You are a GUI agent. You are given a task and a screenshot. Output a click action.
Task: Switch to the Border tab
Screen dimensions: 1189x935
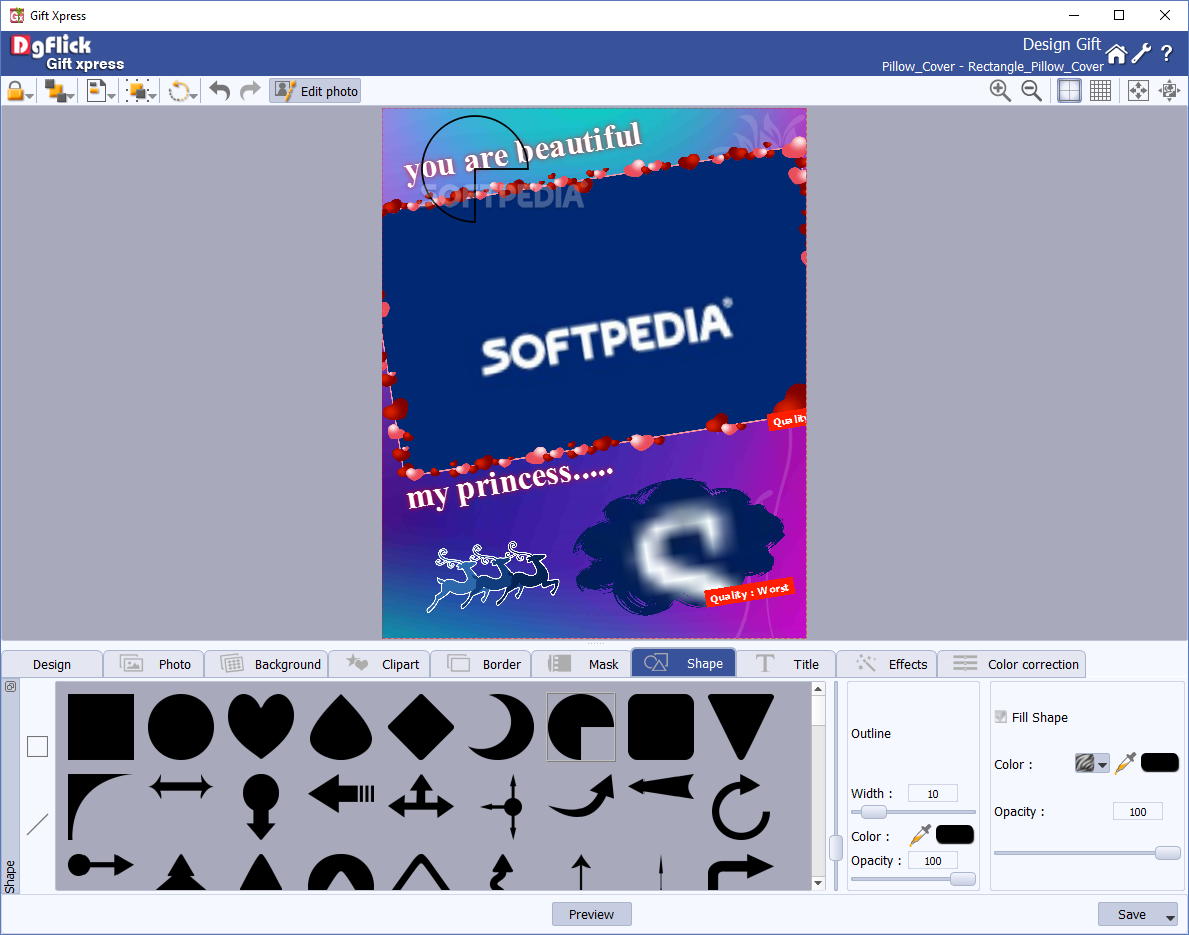click(481, 664)
